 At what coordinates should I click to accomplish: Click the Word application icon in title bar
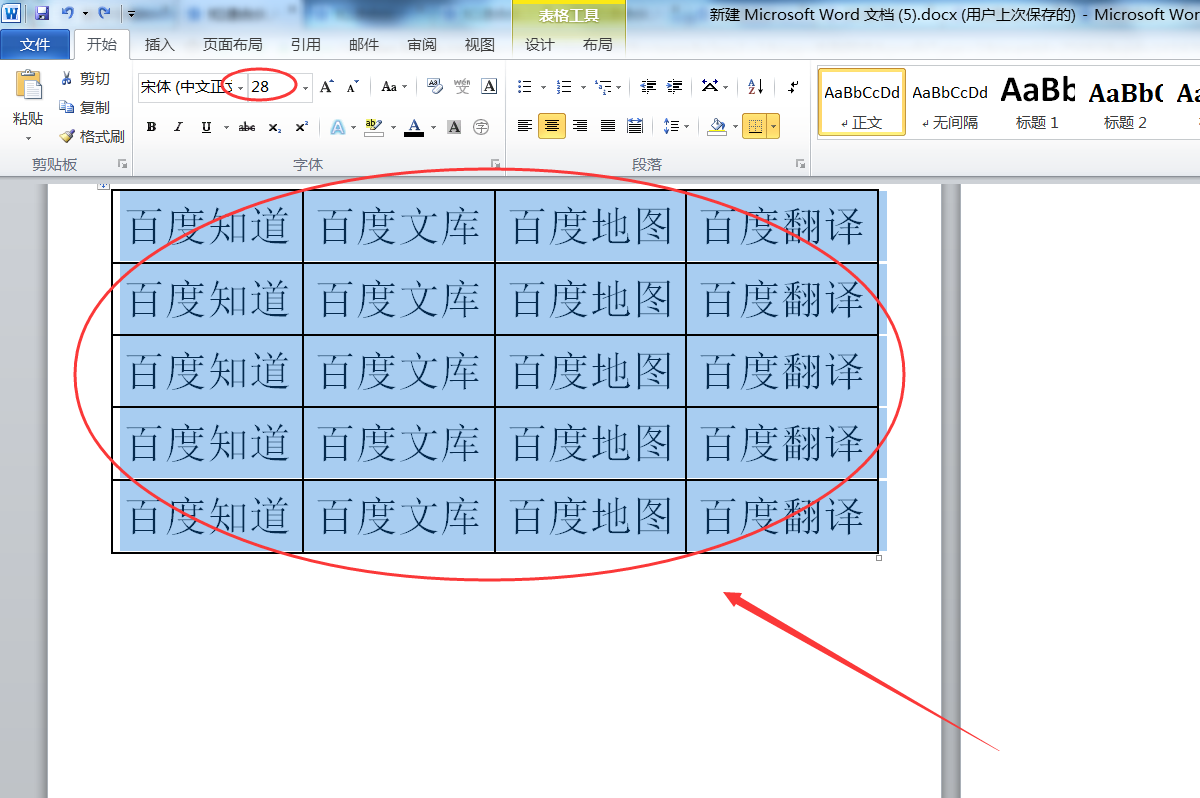[x=12, y=14]
